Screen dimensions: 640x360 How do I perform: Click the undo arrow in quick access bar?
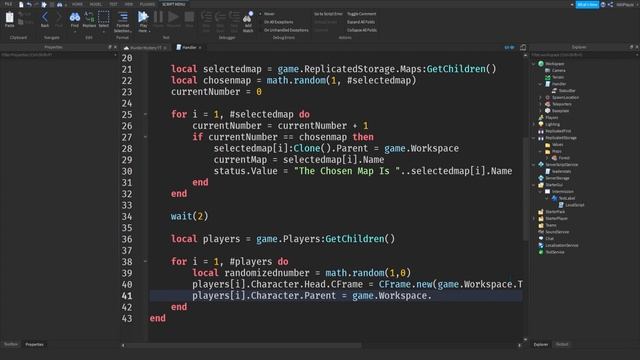pyautogui.click(x=29, y=4)
